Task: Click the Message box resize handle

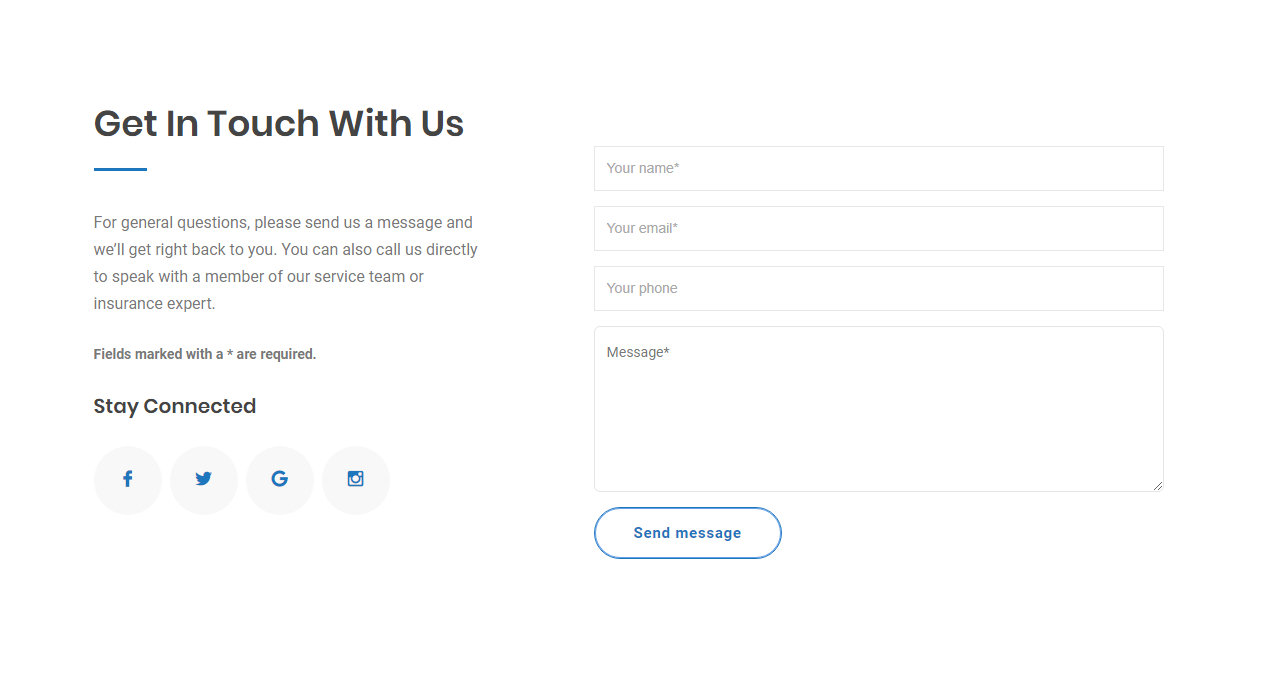Action: click(1158, 486)
